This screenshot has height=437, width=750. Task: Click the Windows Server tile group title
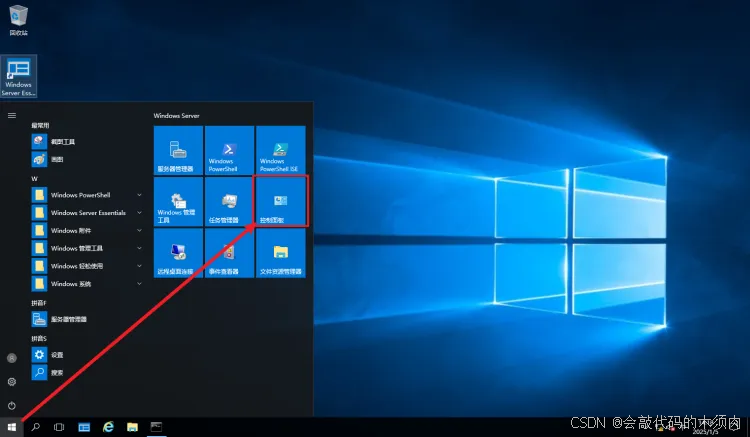(x=176, y=116)
